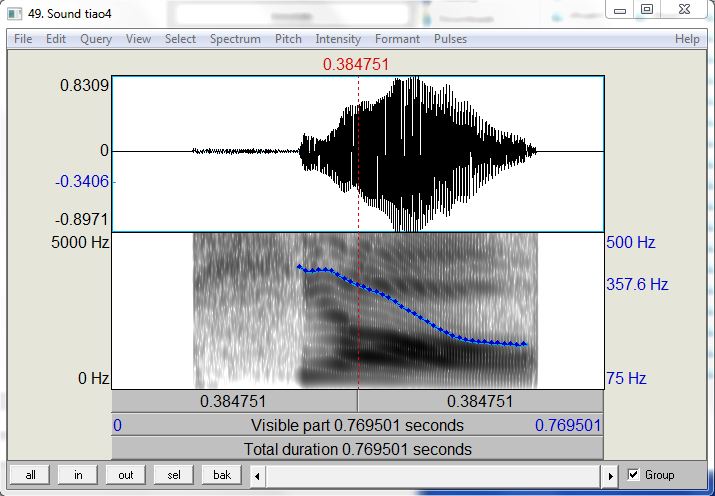Click the horizontal scrollbar track
This screenshot has width=715, height=496.
coord(433,476)
